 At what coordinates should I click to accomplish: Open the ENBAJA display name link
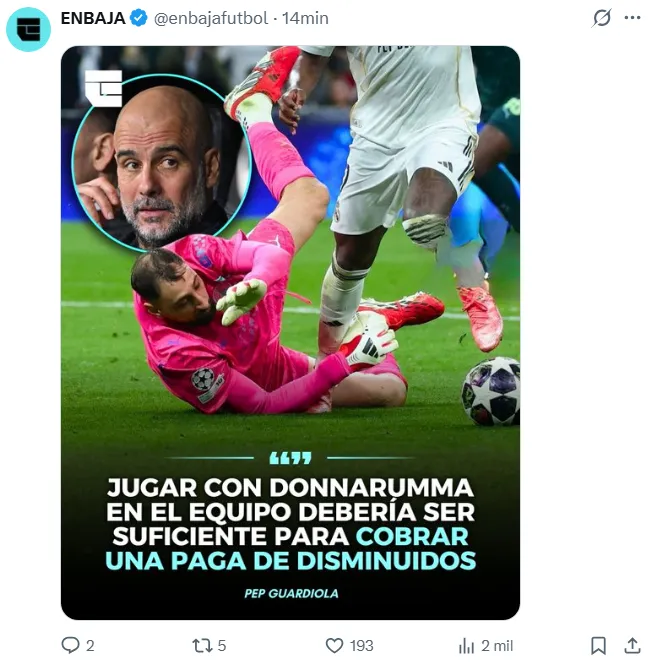(x=93, y=18)
